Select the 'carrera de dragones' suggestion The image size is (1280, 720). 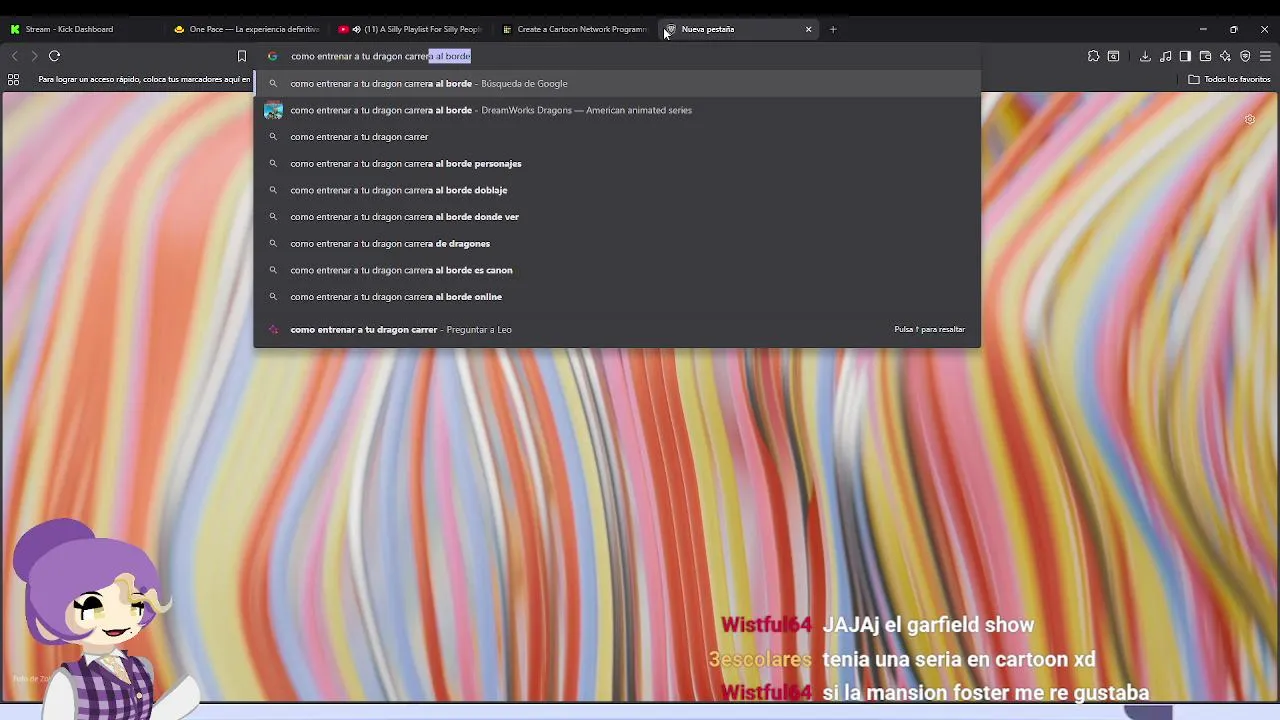tap(617, 243)
